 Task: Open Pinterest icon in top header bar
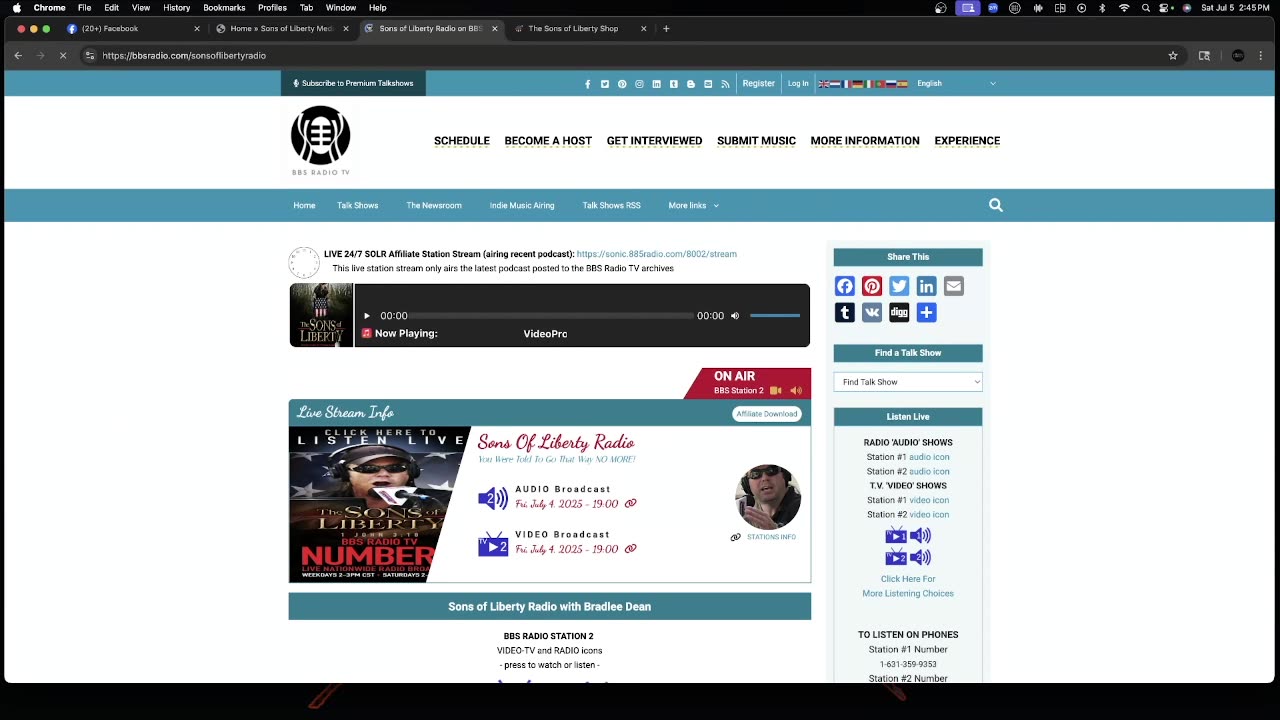pyautogui.click(x=622, y=84)
